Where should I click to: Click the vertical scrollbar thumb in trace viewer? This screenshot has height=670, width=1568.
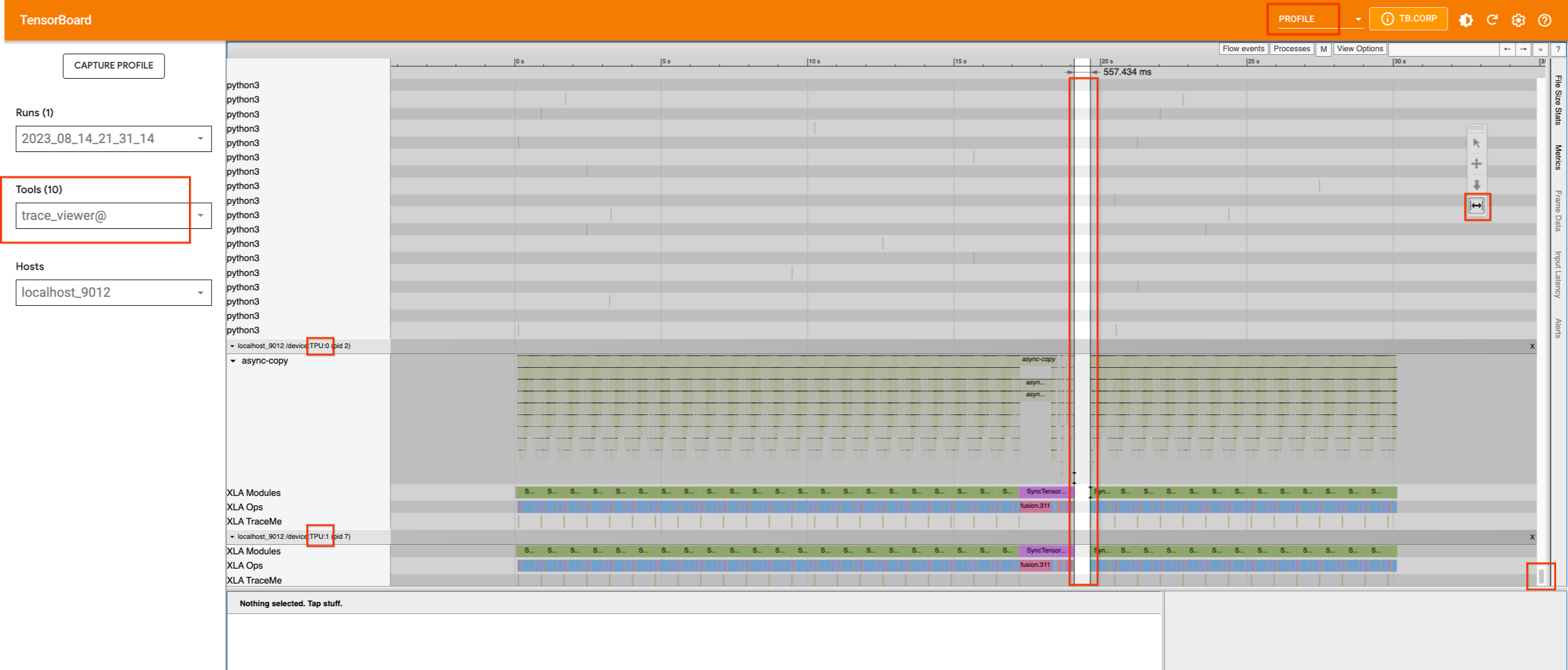pyautogui.click(x=1541, y=576)
